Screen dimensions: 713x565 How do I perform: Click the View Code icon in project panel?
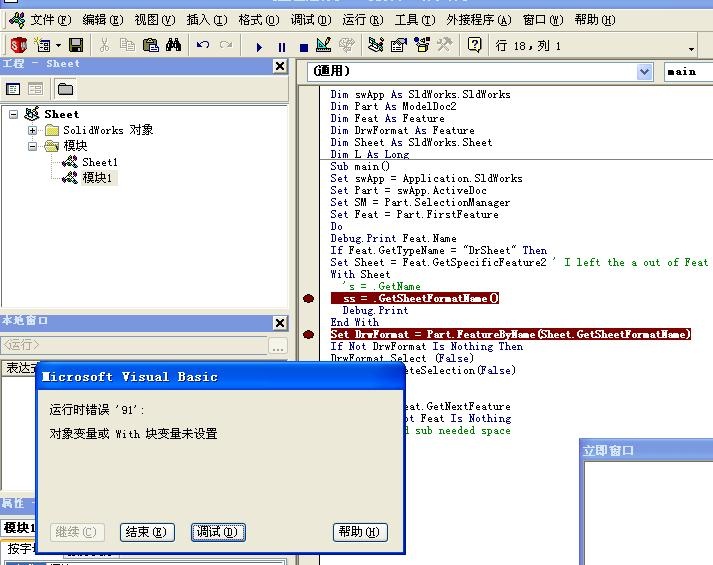[x=13, y=89]
